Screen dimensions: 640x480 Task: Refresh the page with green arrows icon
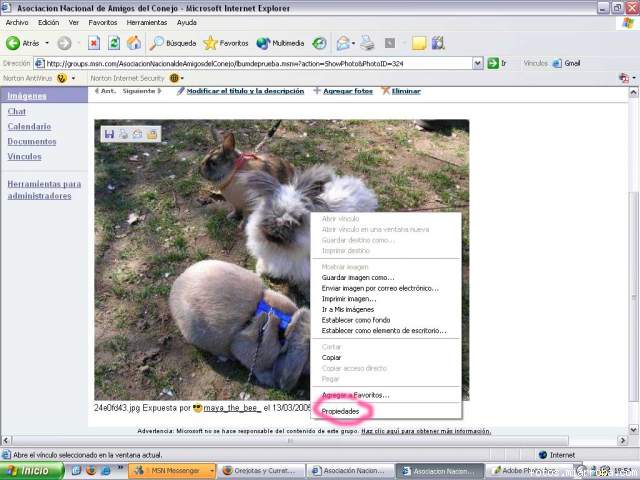(114, 43)
